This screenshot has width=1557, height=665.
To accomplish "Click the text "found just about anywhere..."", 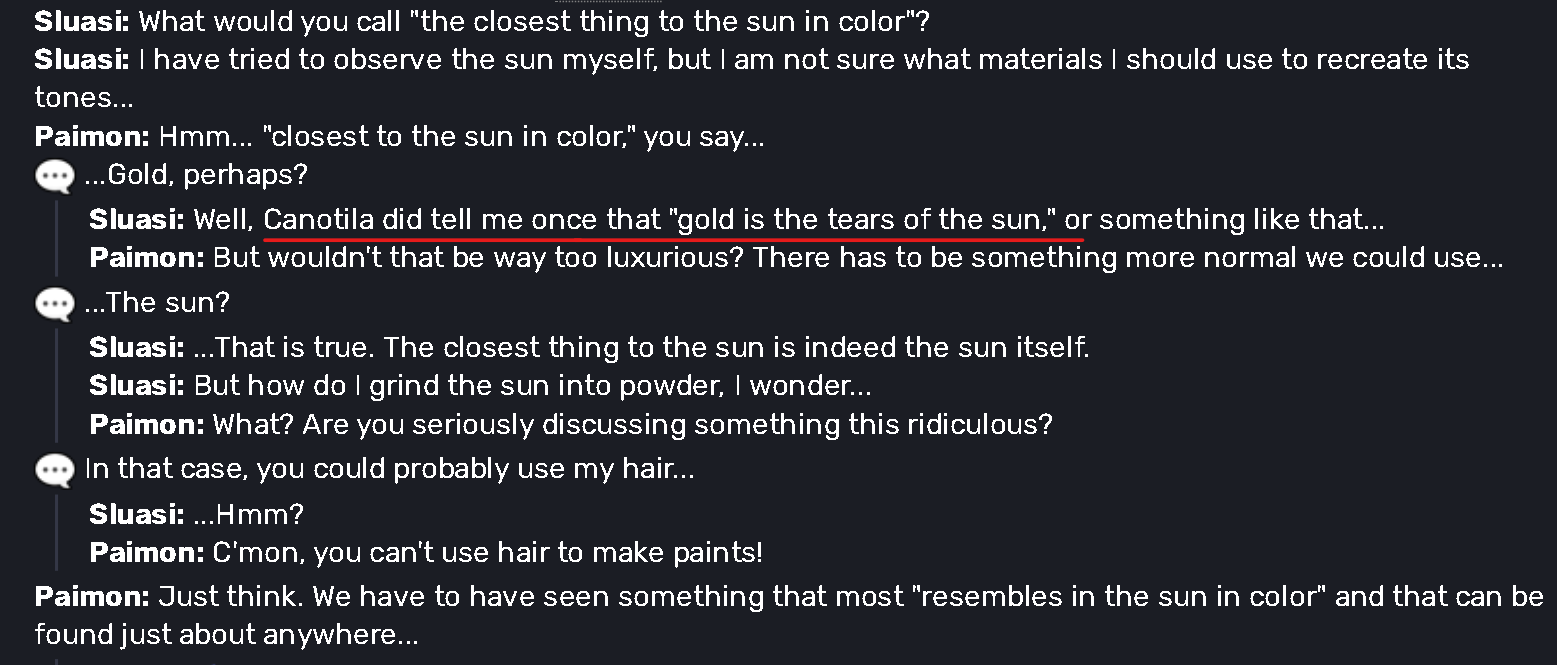I will tap(226, 635).
